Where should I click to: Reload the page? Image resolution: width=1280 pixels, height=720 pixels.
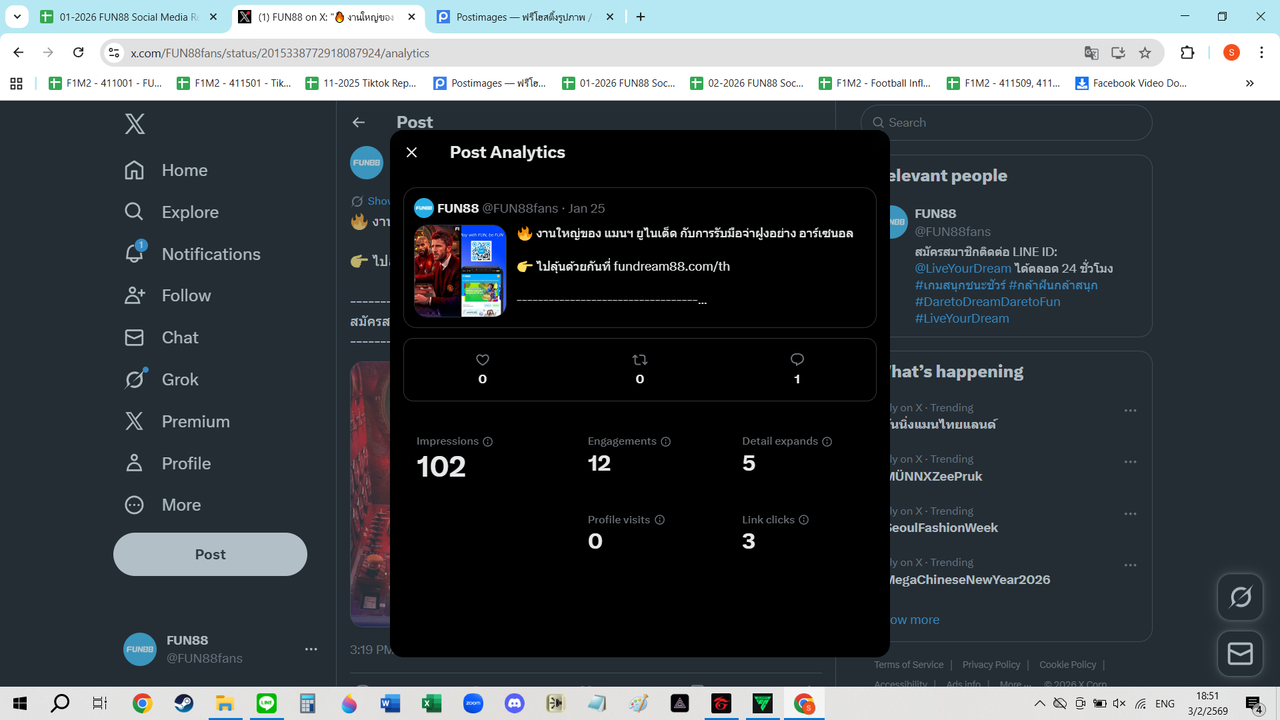79,53
